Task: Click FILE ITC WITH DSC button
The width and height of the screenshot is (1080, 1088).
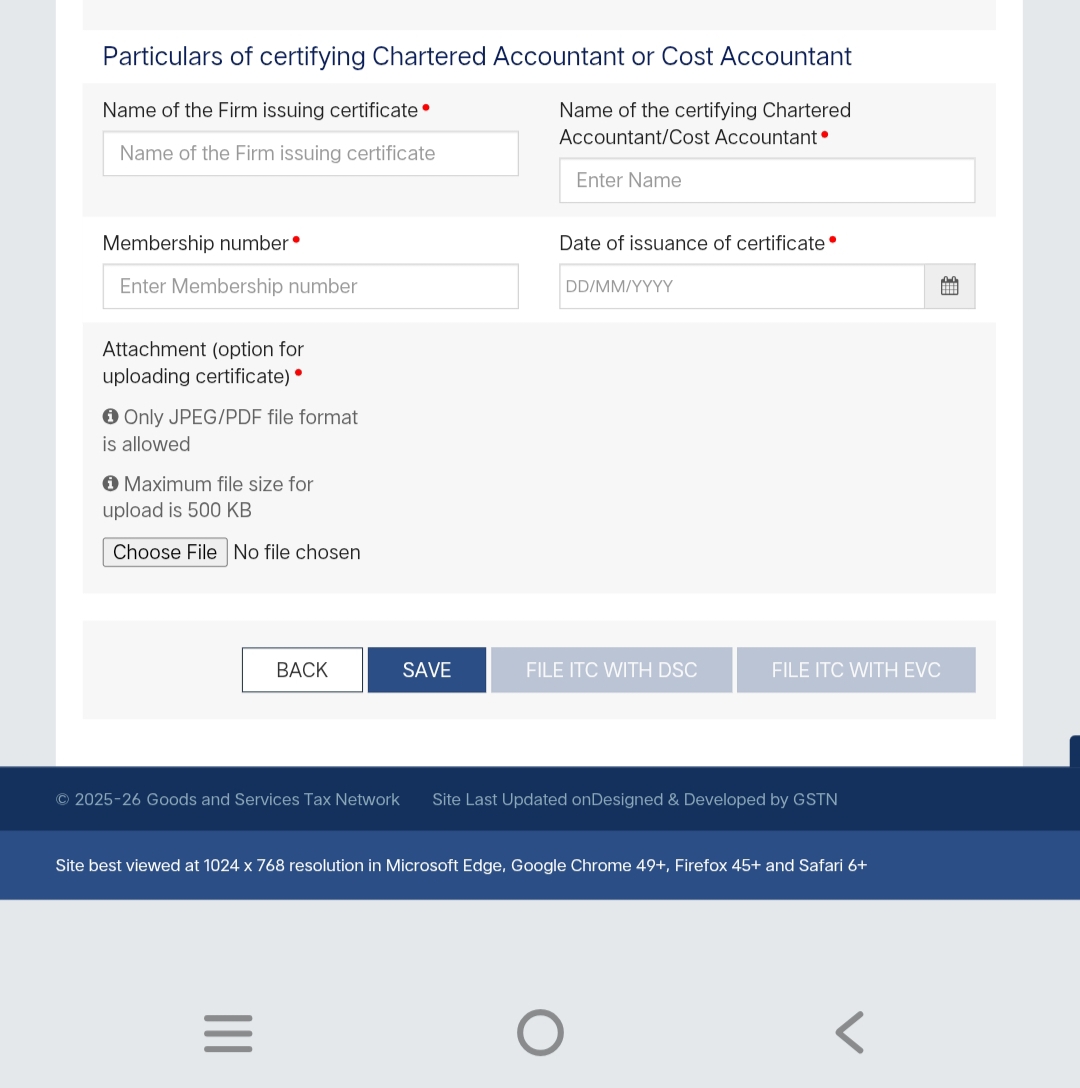Action: click(611, 670)
